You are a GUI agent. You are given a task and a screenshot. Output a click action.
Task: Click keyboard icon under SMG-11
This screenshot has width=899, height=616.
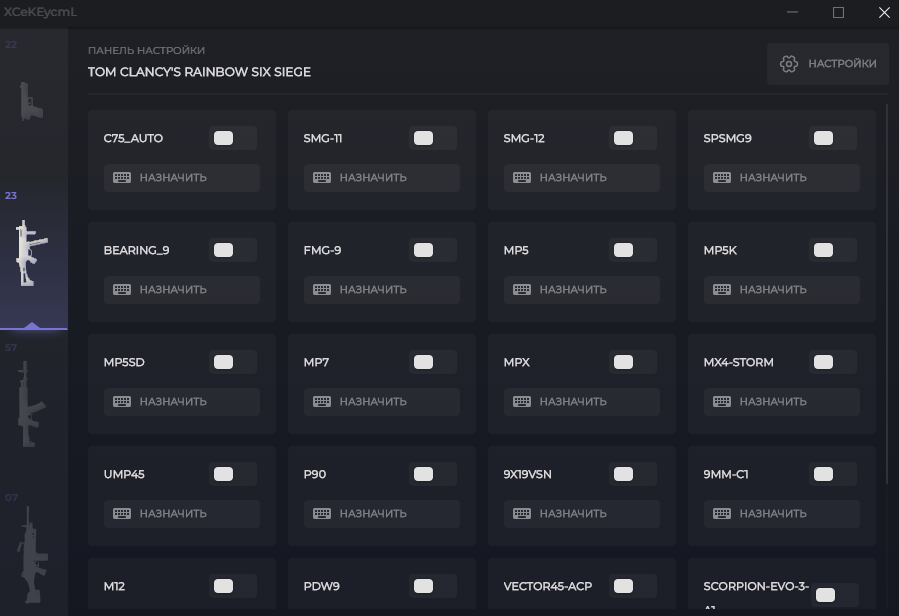tap(322, 178)
